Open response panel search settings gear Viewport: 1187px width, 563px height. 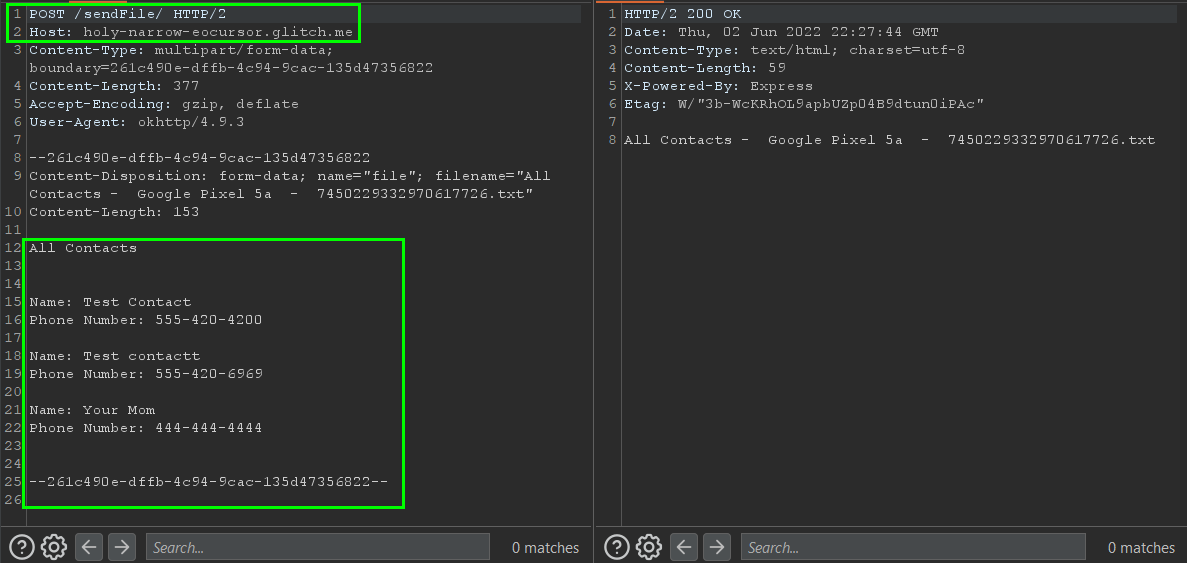click(x=650, y=546)
